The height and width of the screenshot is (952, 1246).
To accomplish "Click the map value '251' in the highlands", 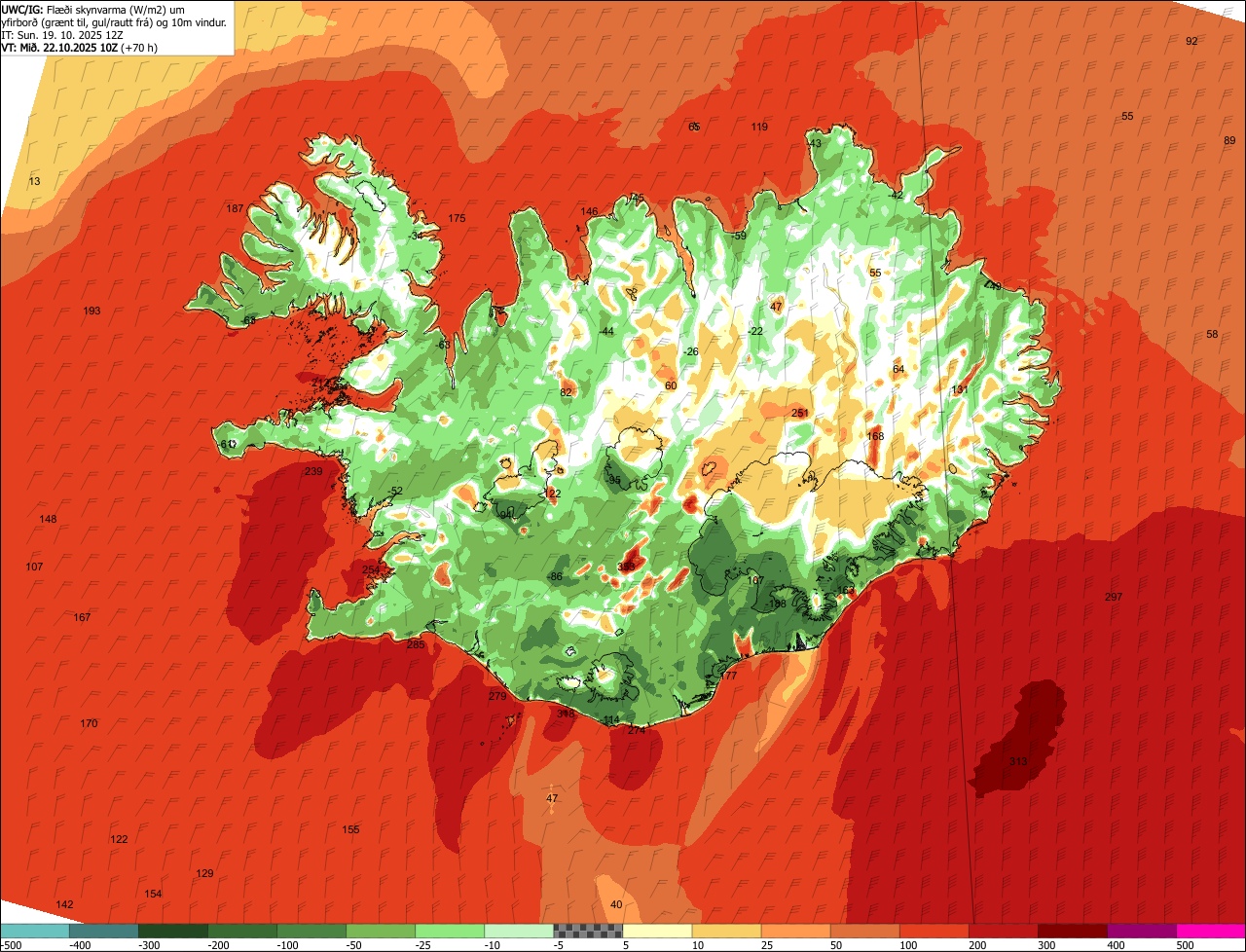I will click(x=800, y=413).
